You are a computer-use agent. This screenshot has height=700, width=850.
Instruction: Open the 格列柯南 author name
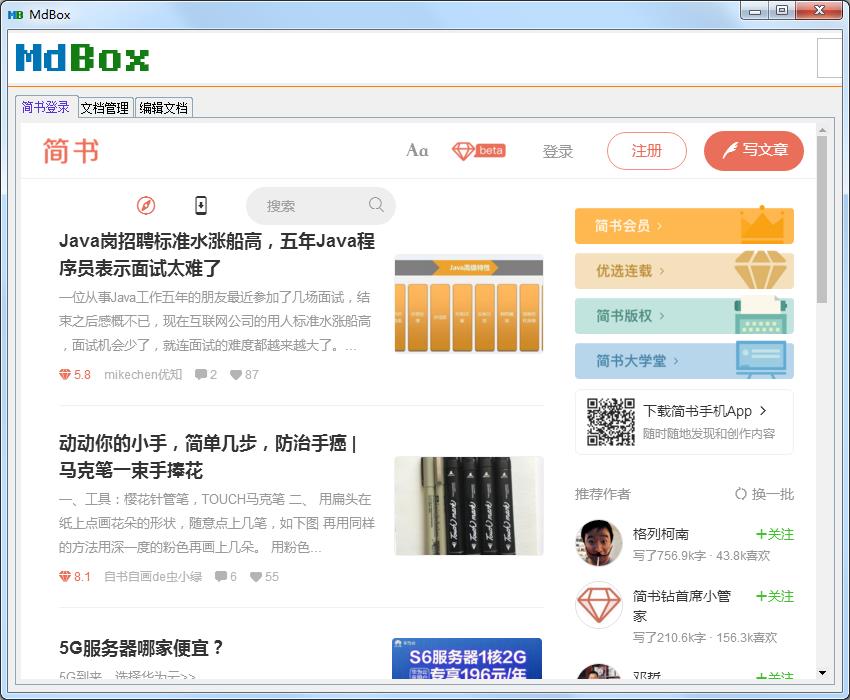(x=660, y=534)
